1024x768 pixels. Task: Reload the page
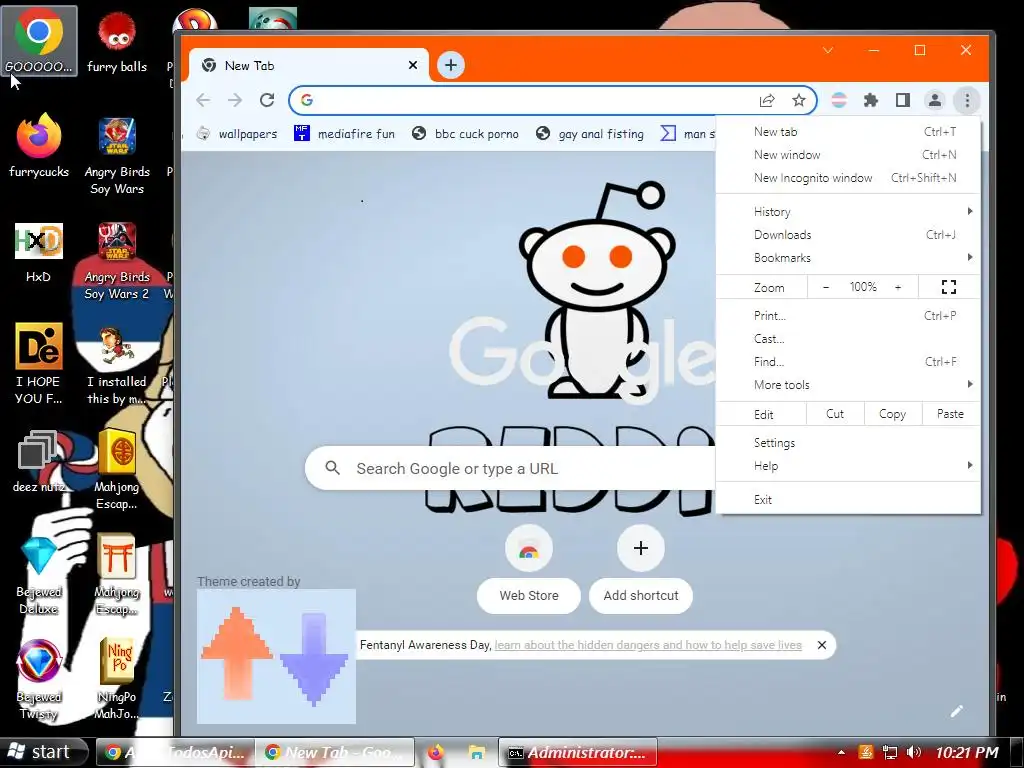tap(266, 100)
